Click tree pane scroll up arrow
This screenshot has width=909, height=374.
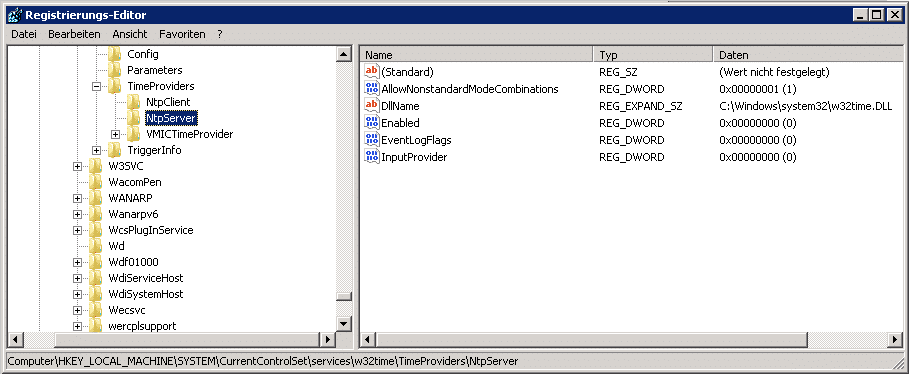tap(344, 55)
